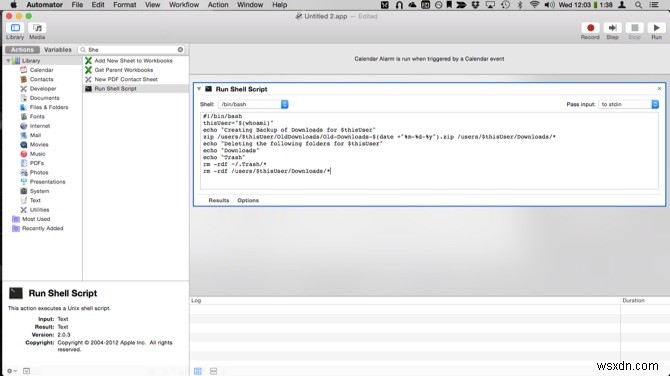Open the gear action menu at bottom left
Image resolution: width=670 pixels, height=376 pixels.
[x=12, y=371]
